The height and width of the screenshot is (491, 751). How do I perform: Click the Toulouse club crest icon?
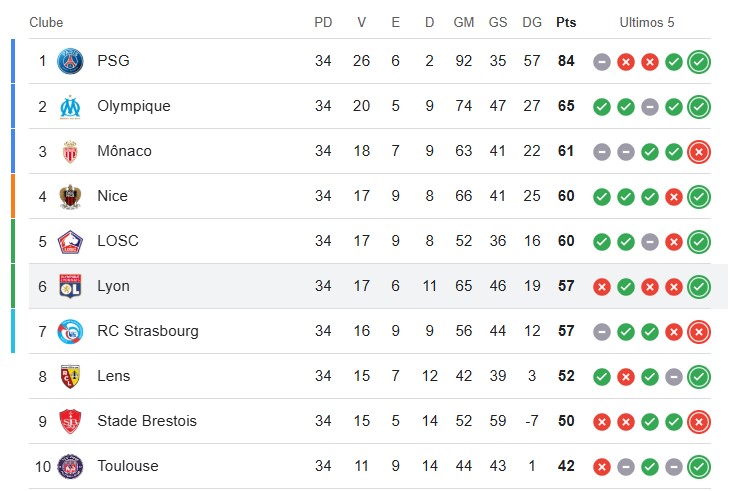[x=70, y=467]
